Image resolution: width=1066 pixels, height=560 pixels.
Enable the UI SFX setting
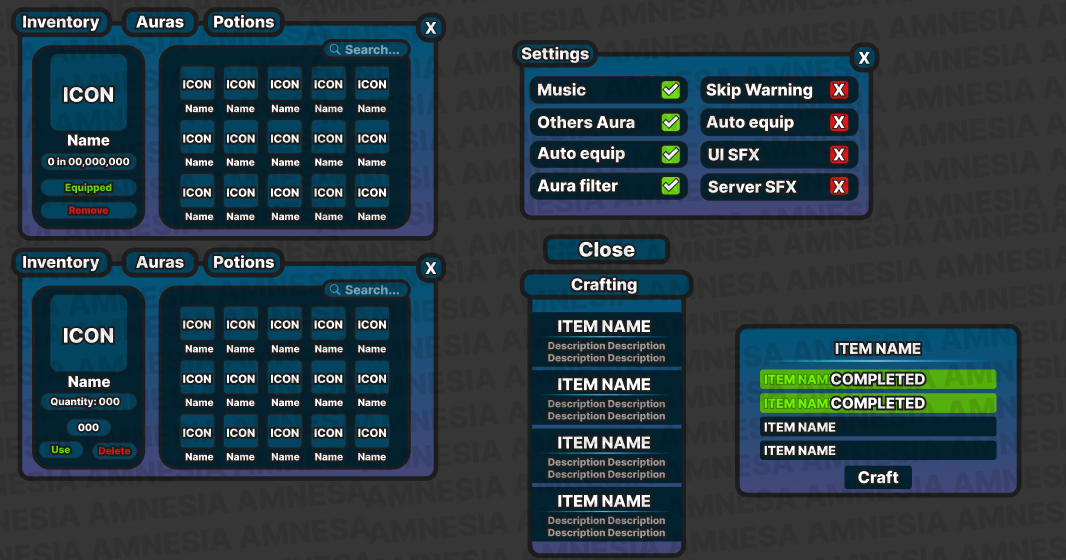tap(839, 154)
